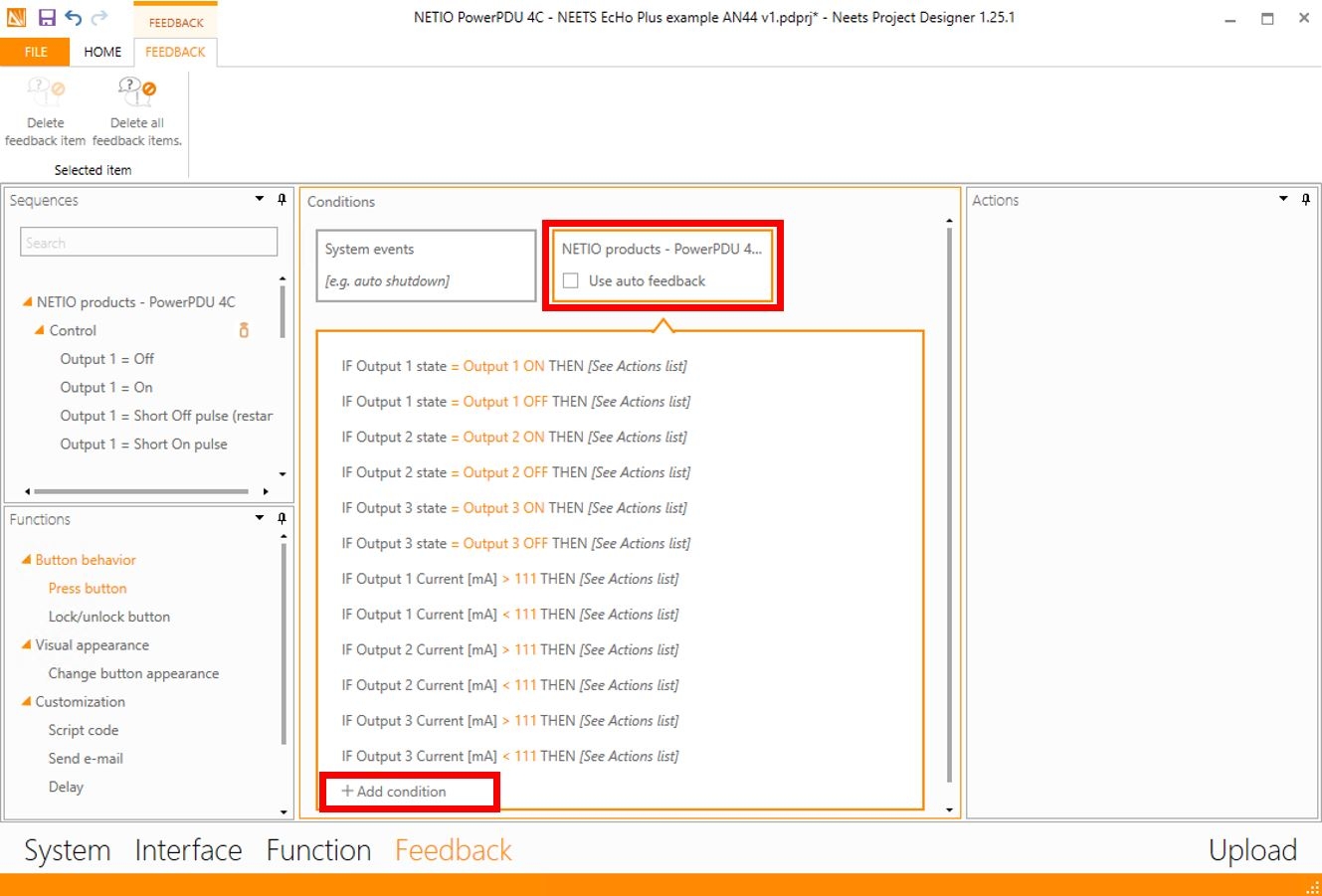Select condition Output 2 state = Output 2 ON
Screen dimensions: 1322x896
pyautogui.click(x=514, y=438)
